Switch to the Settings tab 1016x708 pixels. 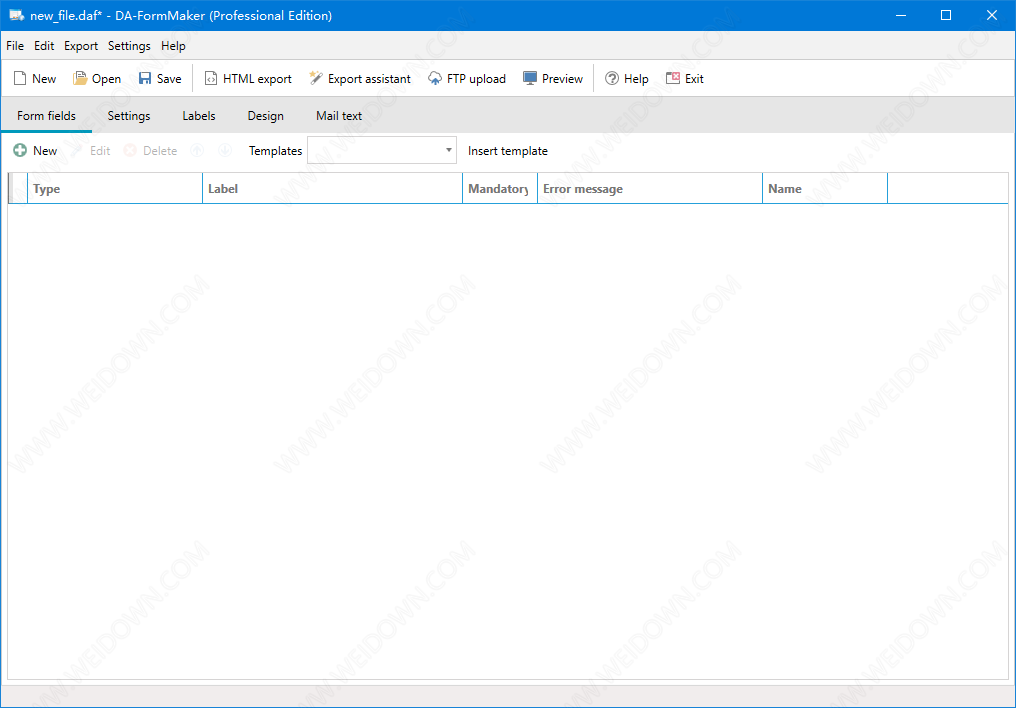point(129,116)
